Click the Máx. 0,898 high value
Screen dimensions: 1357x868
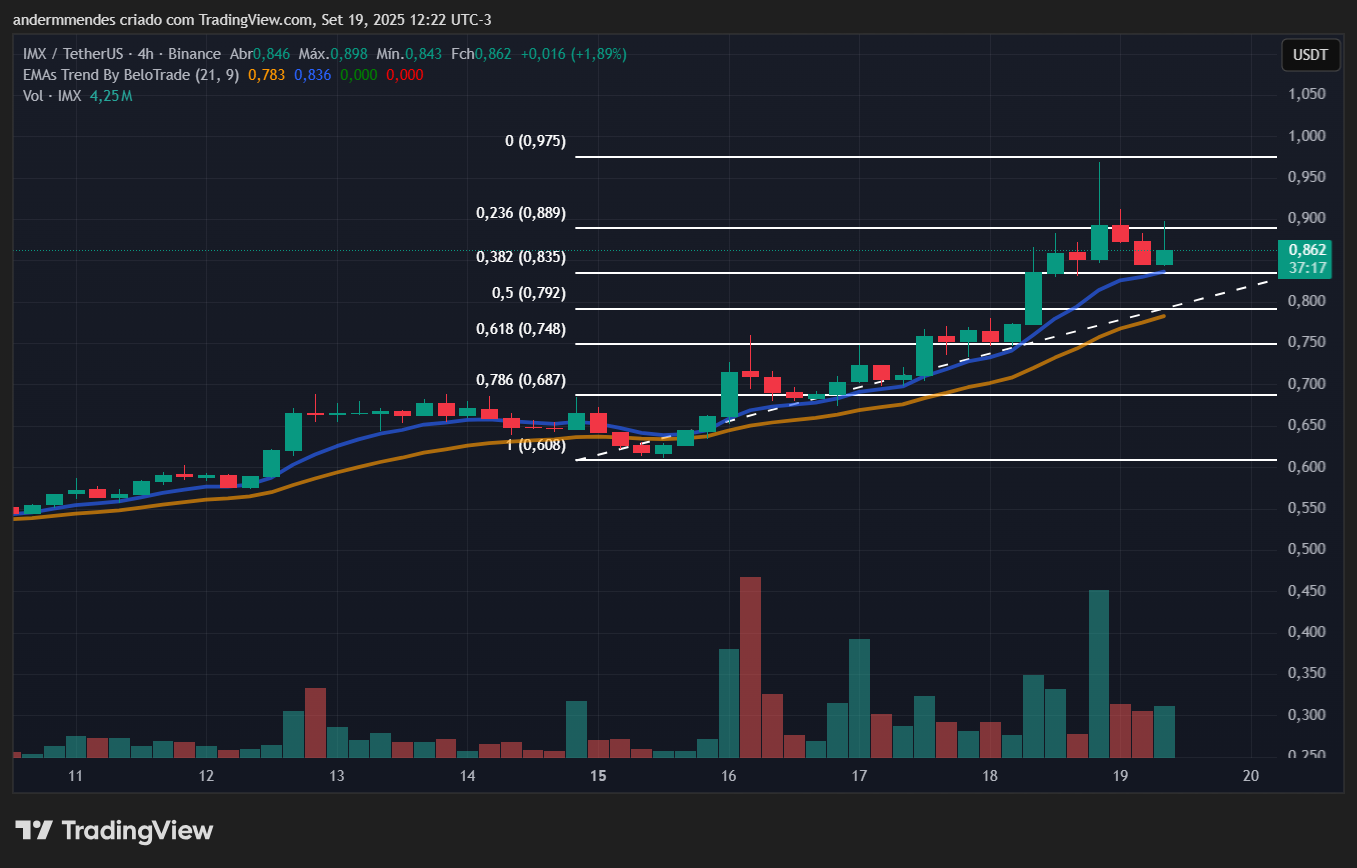pos(333,54)
